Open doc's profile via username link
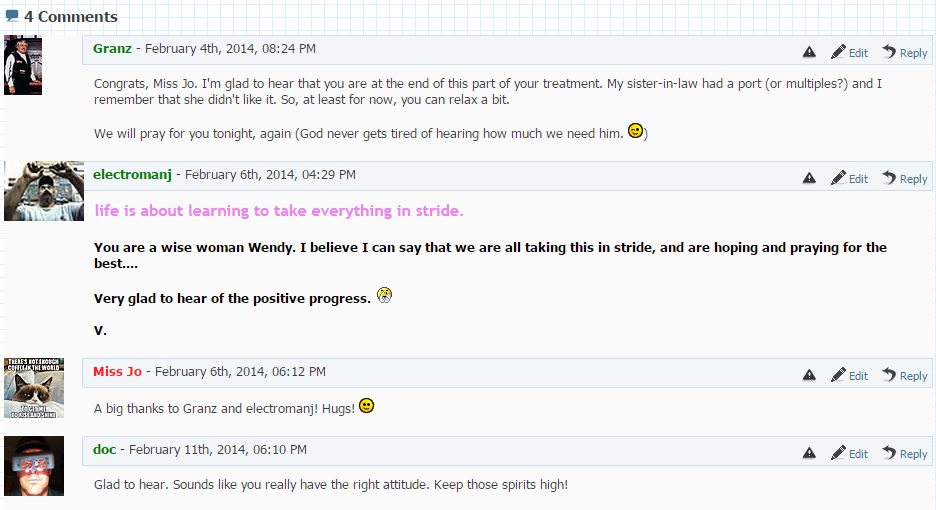 104,449
